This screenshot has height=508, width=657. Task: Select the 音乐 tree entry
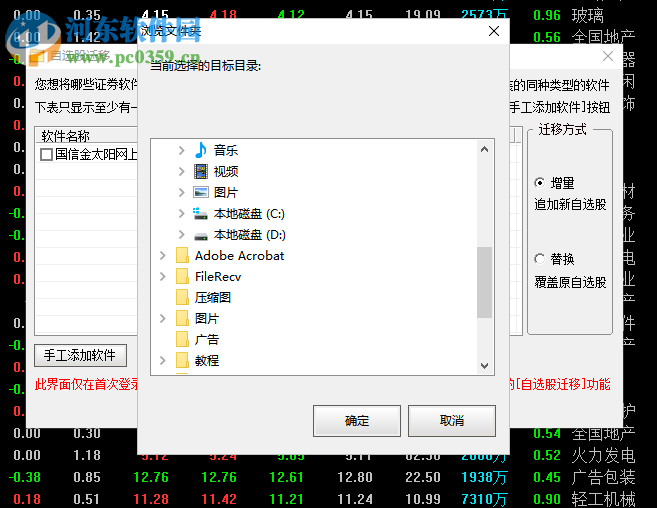[226, 150]
